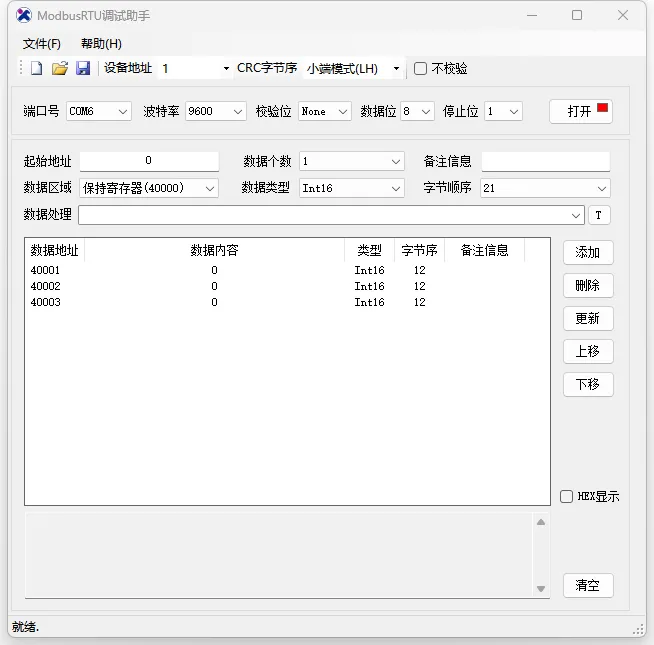Image resolution: width=654 pixels, height=645 pixels.
Task: Click the Open folder icon in toolbar
Action: click(x=60, y=68)
